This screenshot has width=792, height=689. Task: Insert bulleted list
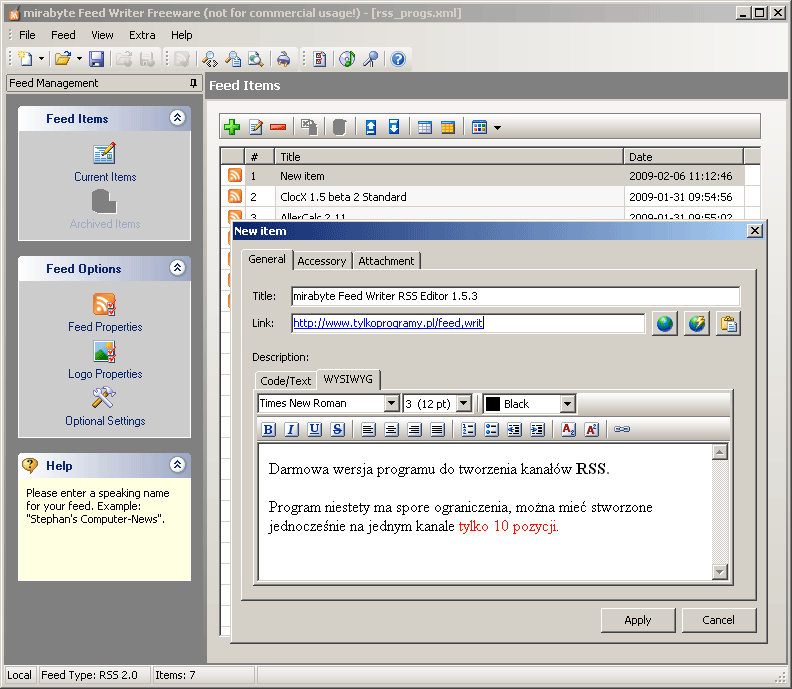pyautogui.click(x=491, y=429)
